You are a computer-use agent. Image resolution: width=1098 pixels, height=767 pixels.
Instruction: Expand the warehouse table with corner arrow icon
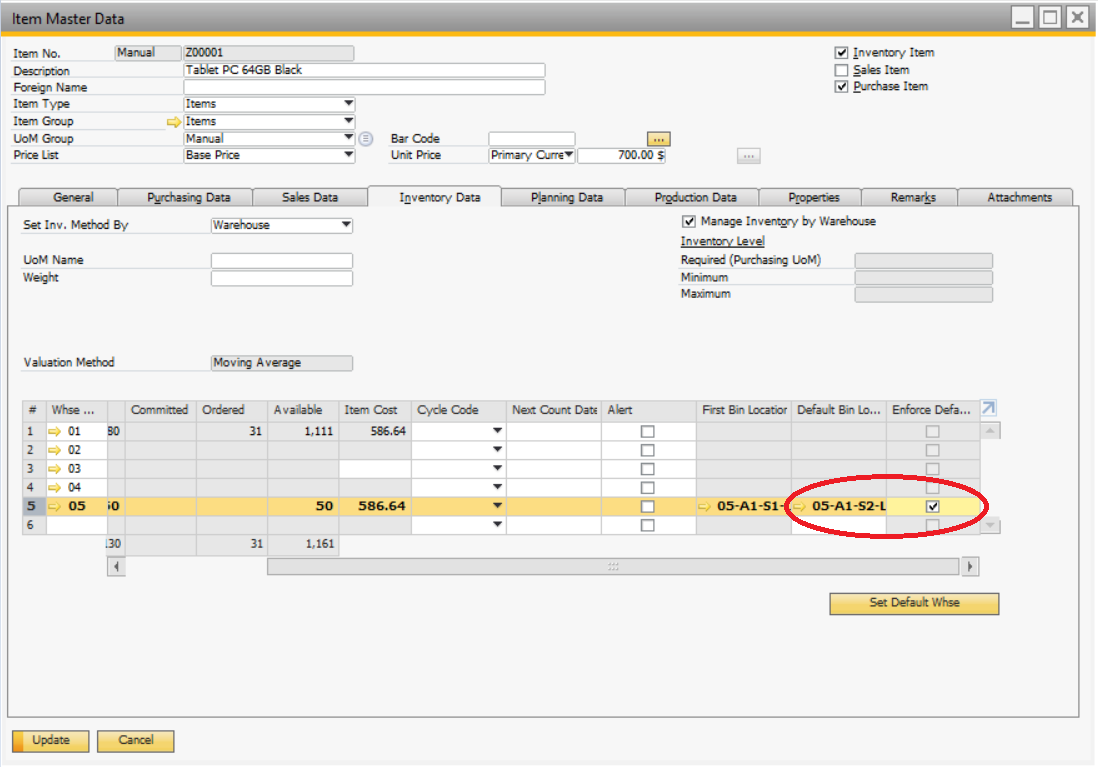pos(988,408)
